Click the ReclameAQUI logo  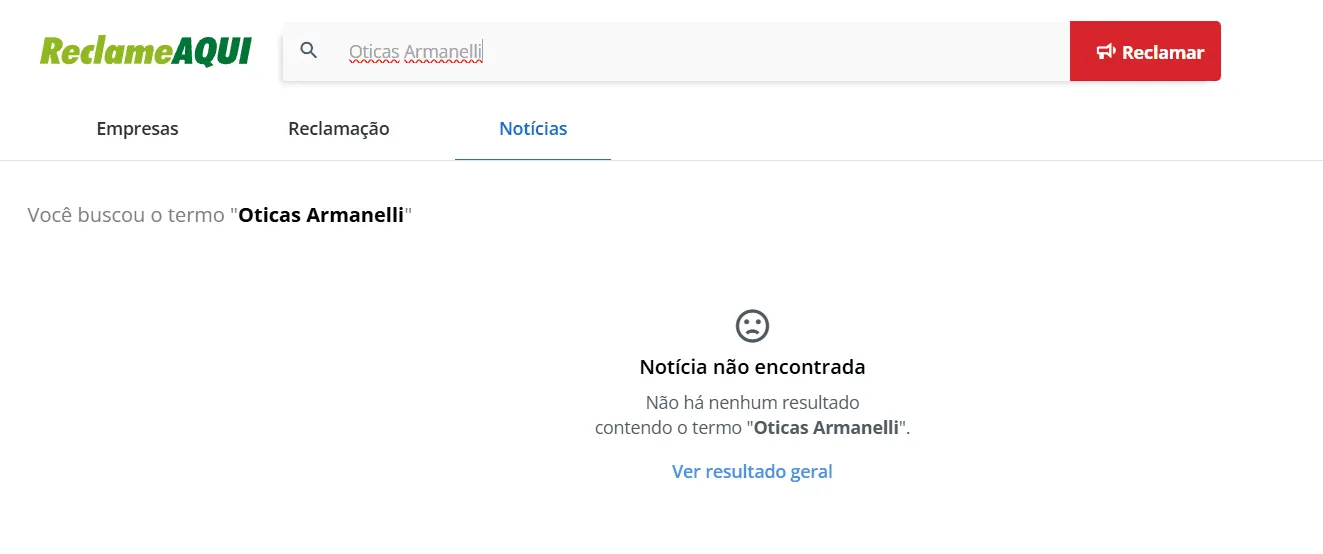(x=145, y=51)
